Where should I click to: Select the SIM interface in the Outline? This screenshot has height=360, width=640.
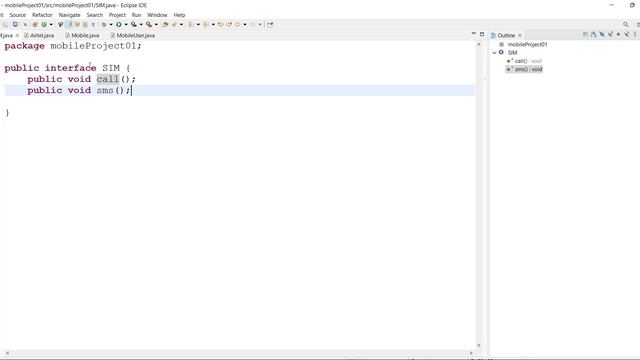(x=512, y=53)
